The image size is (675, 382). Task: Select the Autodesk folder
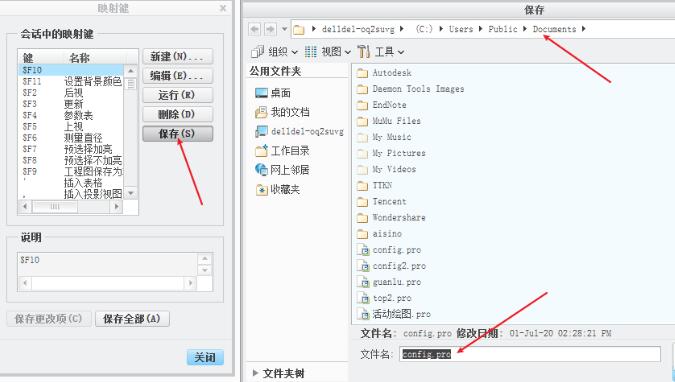tap(384, 72)
